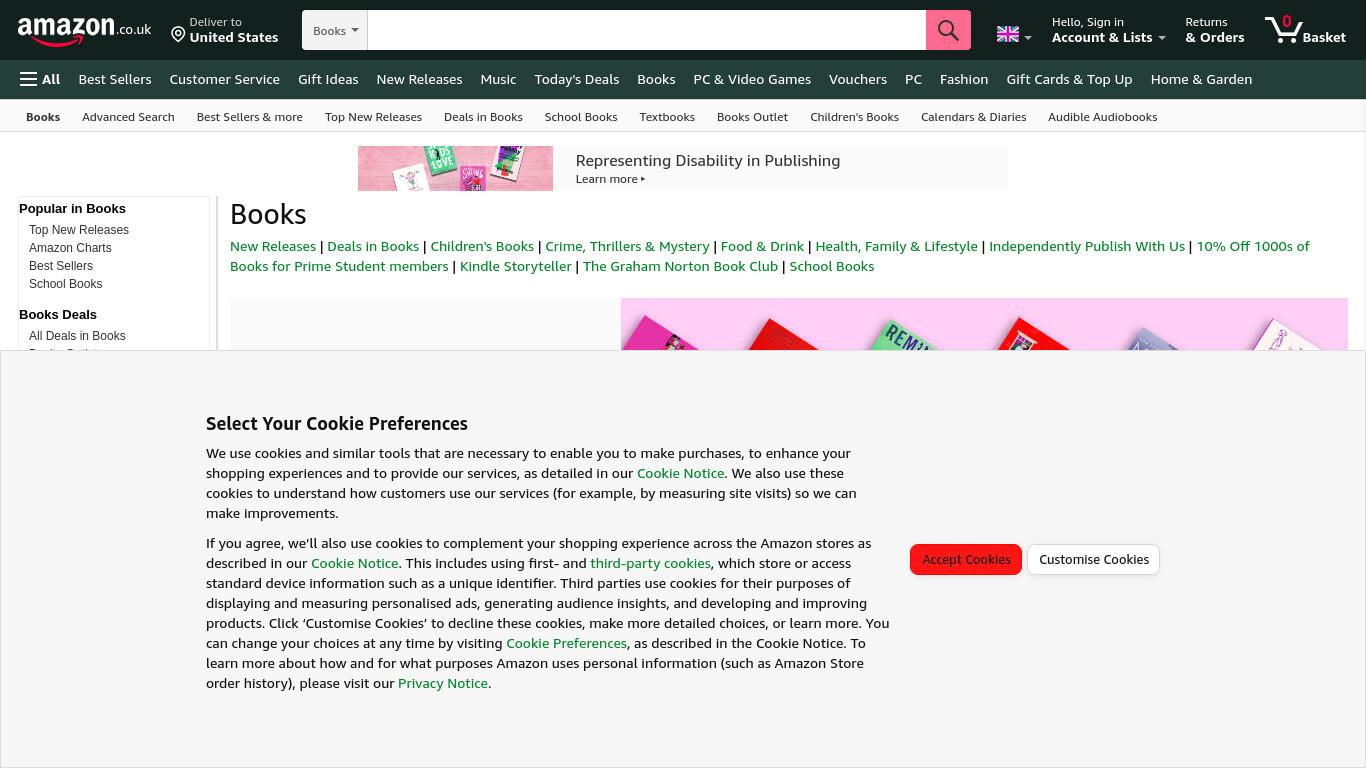Open Advanced Search

(128, 117)
